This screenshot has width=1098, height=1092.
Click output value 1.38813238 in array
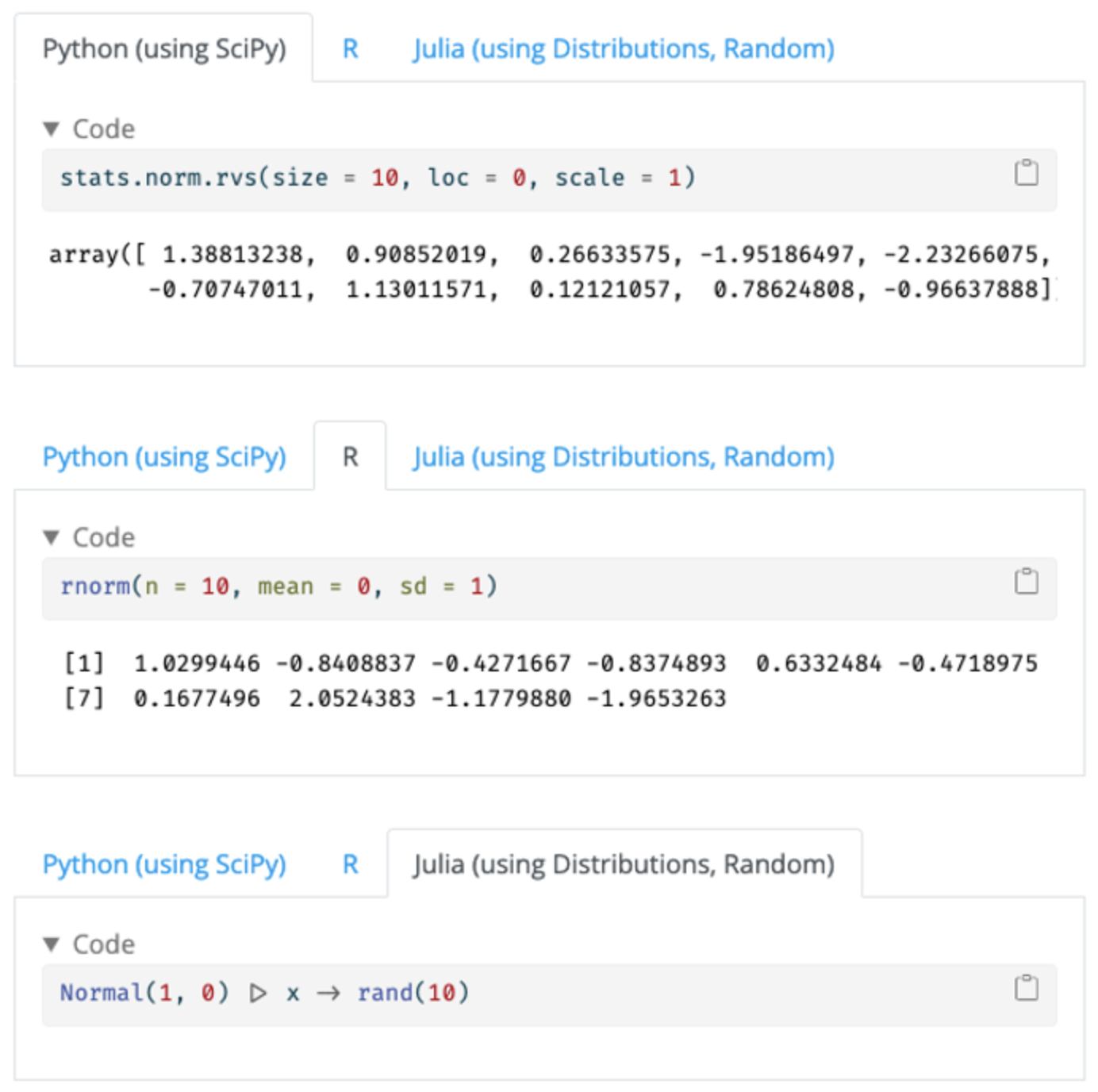tap(232, 254)
